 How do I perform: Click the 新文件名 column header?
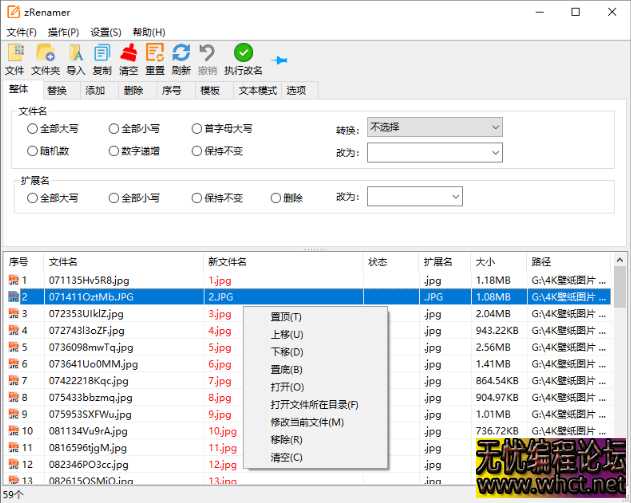tap(228, 262)
